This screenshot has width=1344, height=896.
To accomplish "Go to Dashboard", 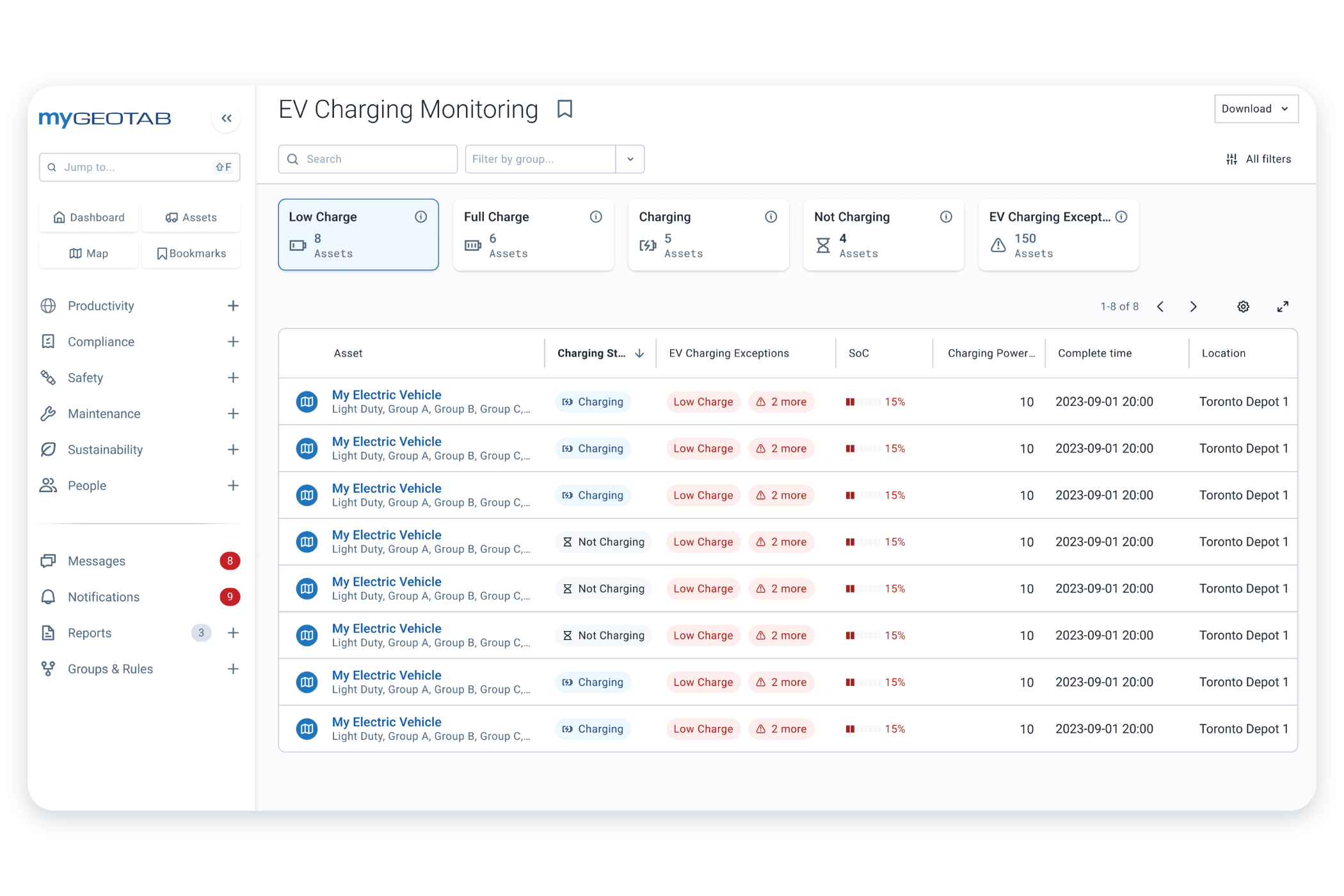I will [89, 218].
